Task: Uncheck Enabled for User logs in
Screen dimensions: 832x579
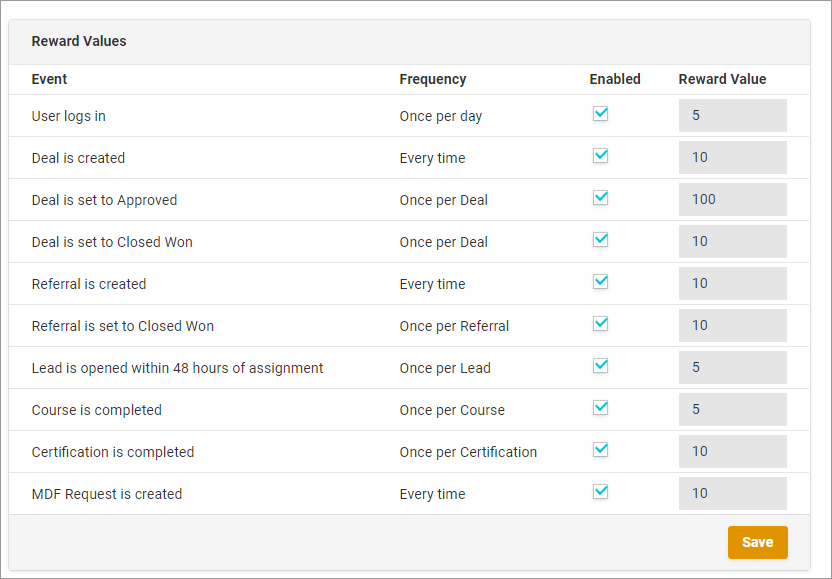Action: [600, 114]
